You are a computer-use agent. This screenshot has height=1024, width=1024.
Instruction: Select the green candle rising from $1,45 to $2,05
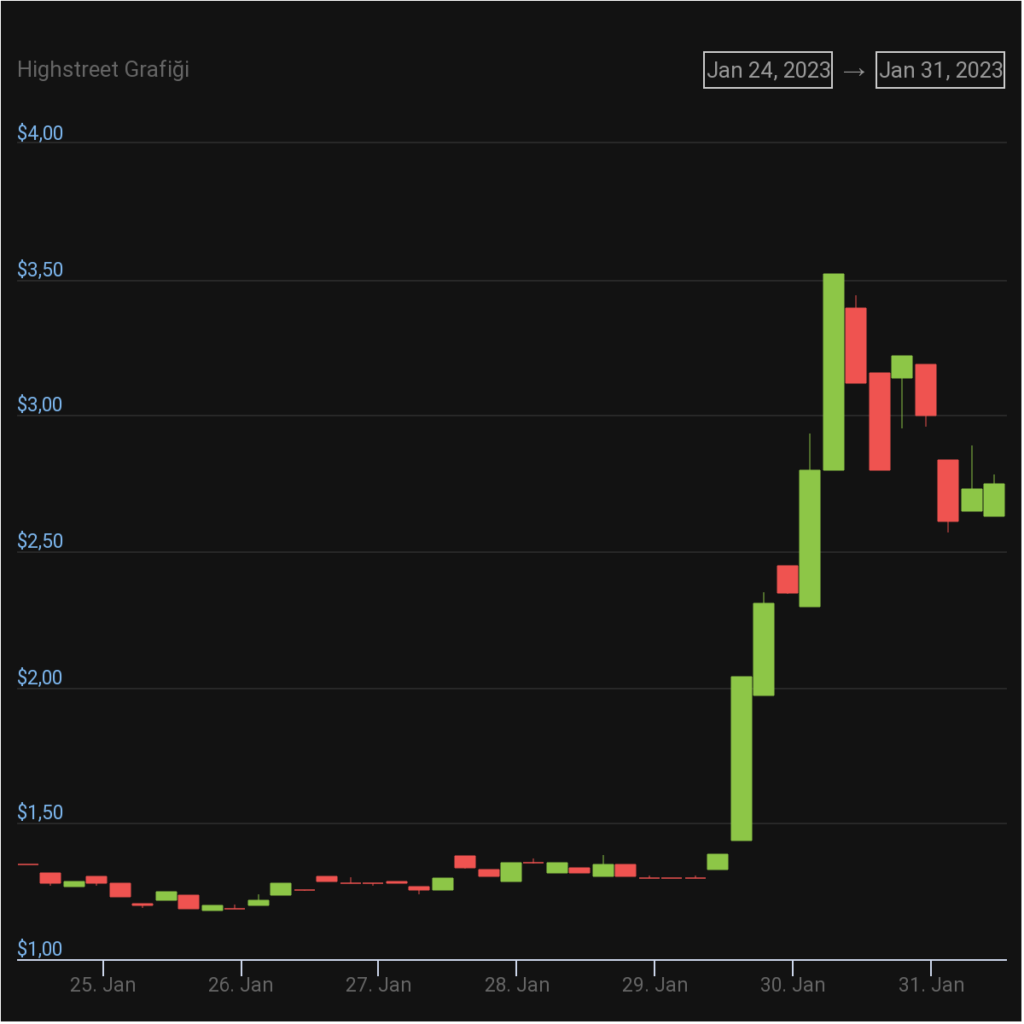click(x=741, y=758)
